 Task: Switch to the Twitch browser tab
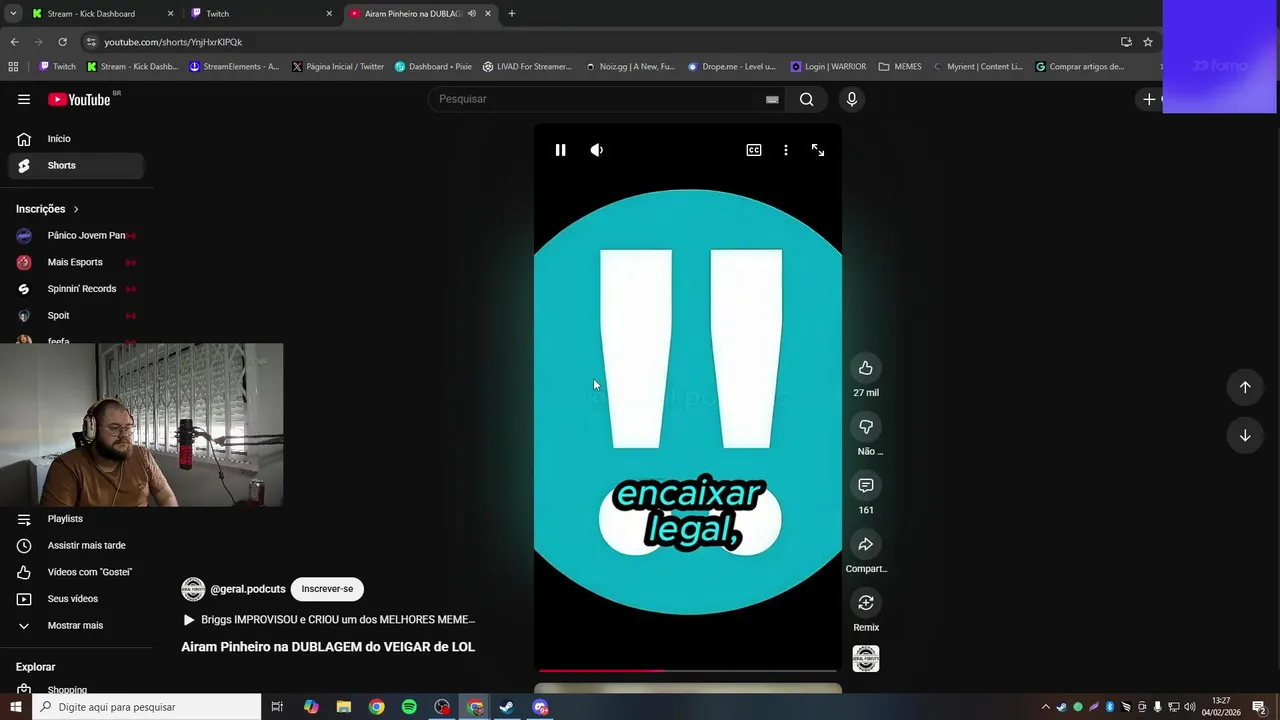(262, 14)
